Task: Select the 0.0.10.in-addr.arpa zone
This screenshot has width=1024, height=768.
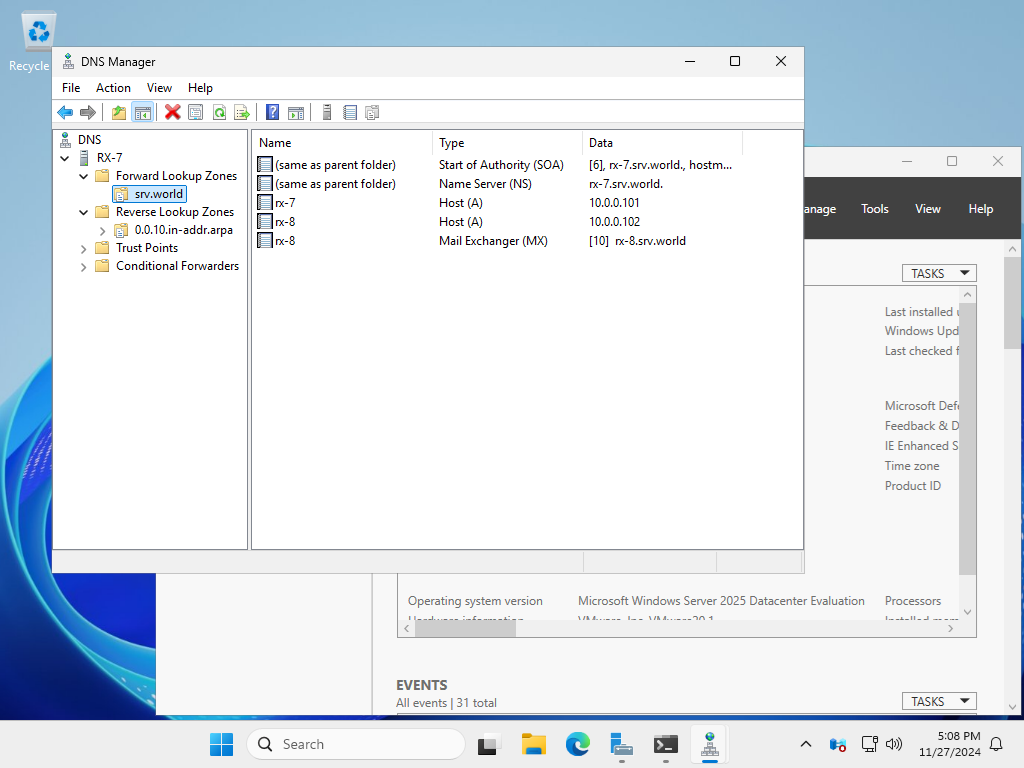Action: 184,230
